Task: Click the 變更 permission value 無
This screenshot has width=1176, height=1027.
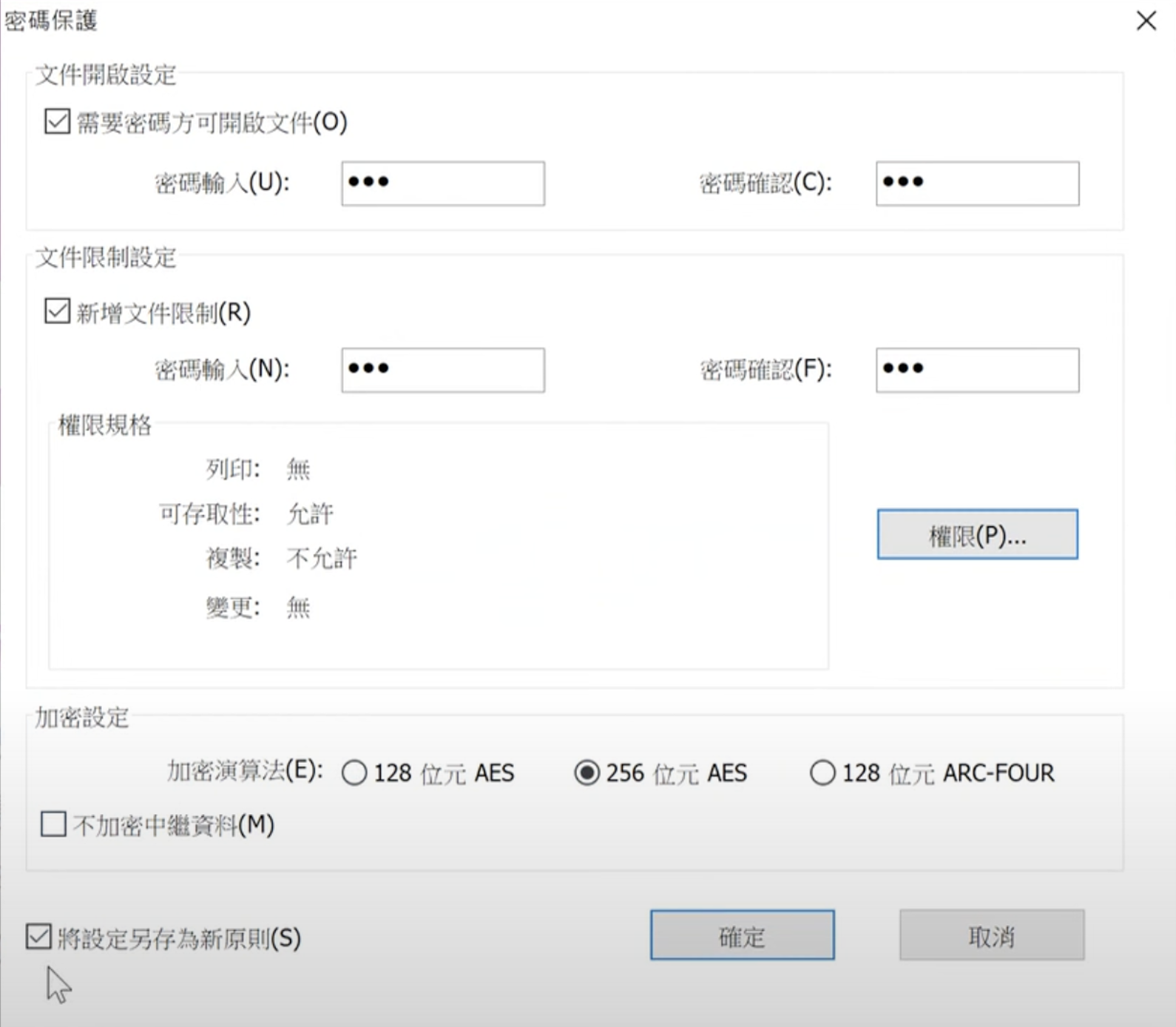Action: coord(298,607)
